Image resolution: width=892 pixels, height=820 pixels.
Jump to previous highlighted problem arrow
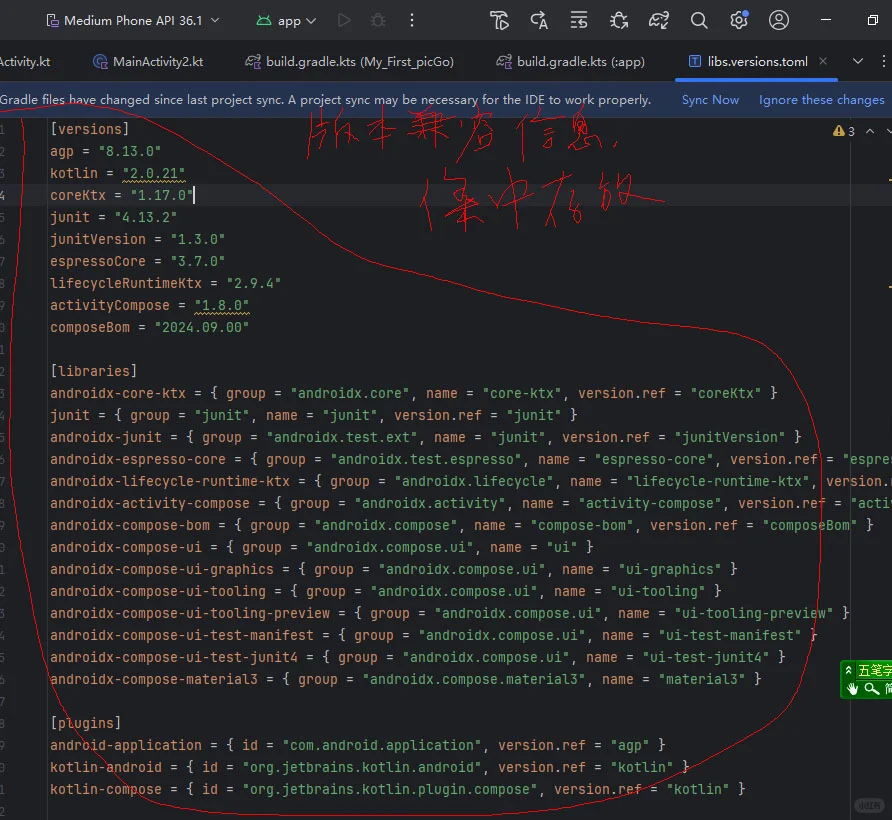point(870,131)
